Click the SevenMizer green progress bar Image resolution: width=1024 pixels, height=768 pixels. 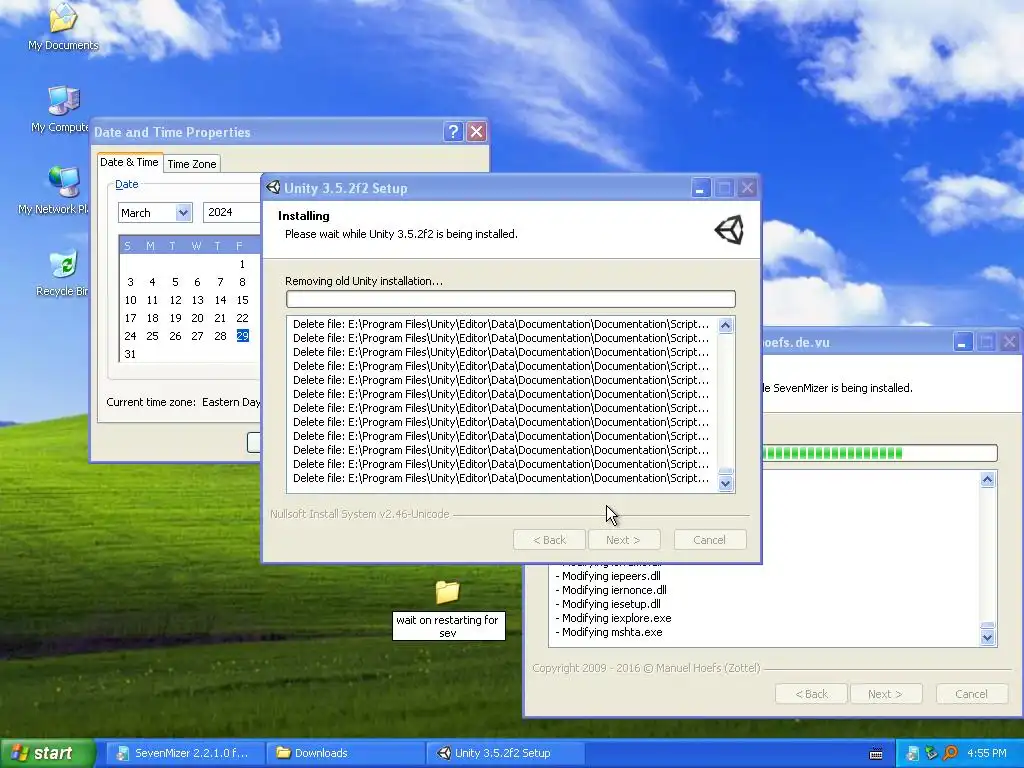pos(879,453)
